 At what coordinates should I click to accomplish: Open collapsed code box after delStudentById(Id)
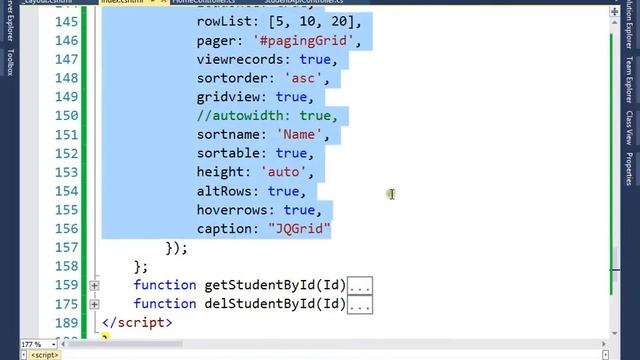pos(360,304)
